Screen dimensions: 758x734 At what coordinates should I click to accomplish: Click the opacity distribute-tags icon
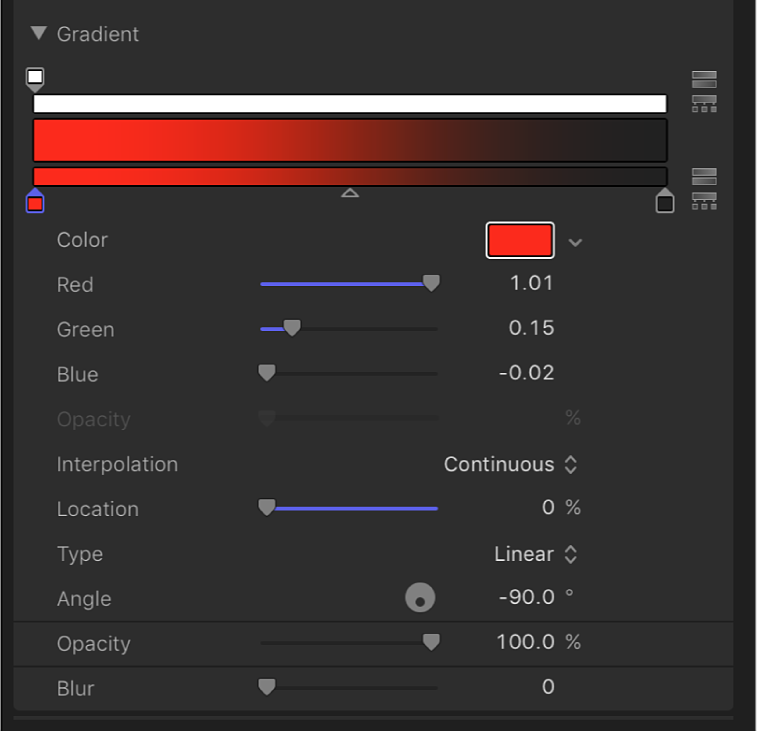(704, 103)
